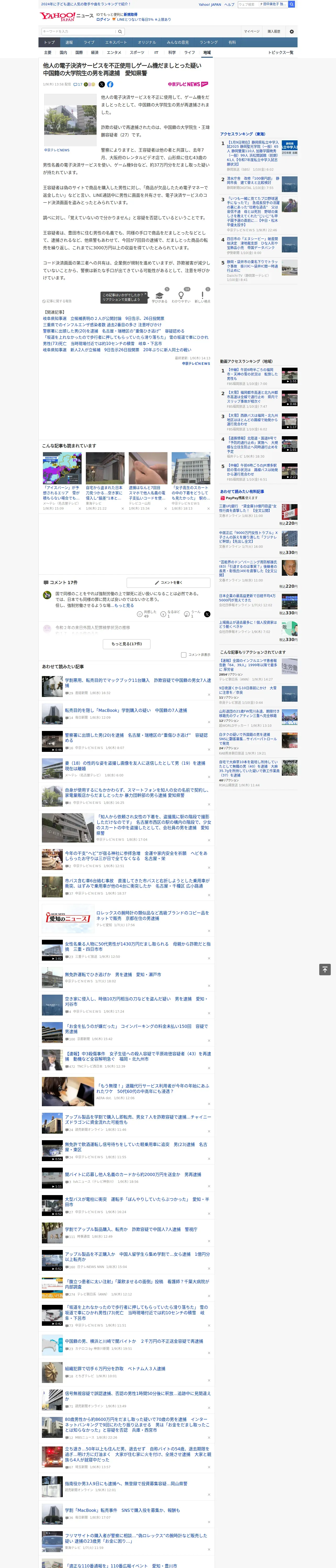
Task: Open 購入履歴 button
Action: coord(274,32)
